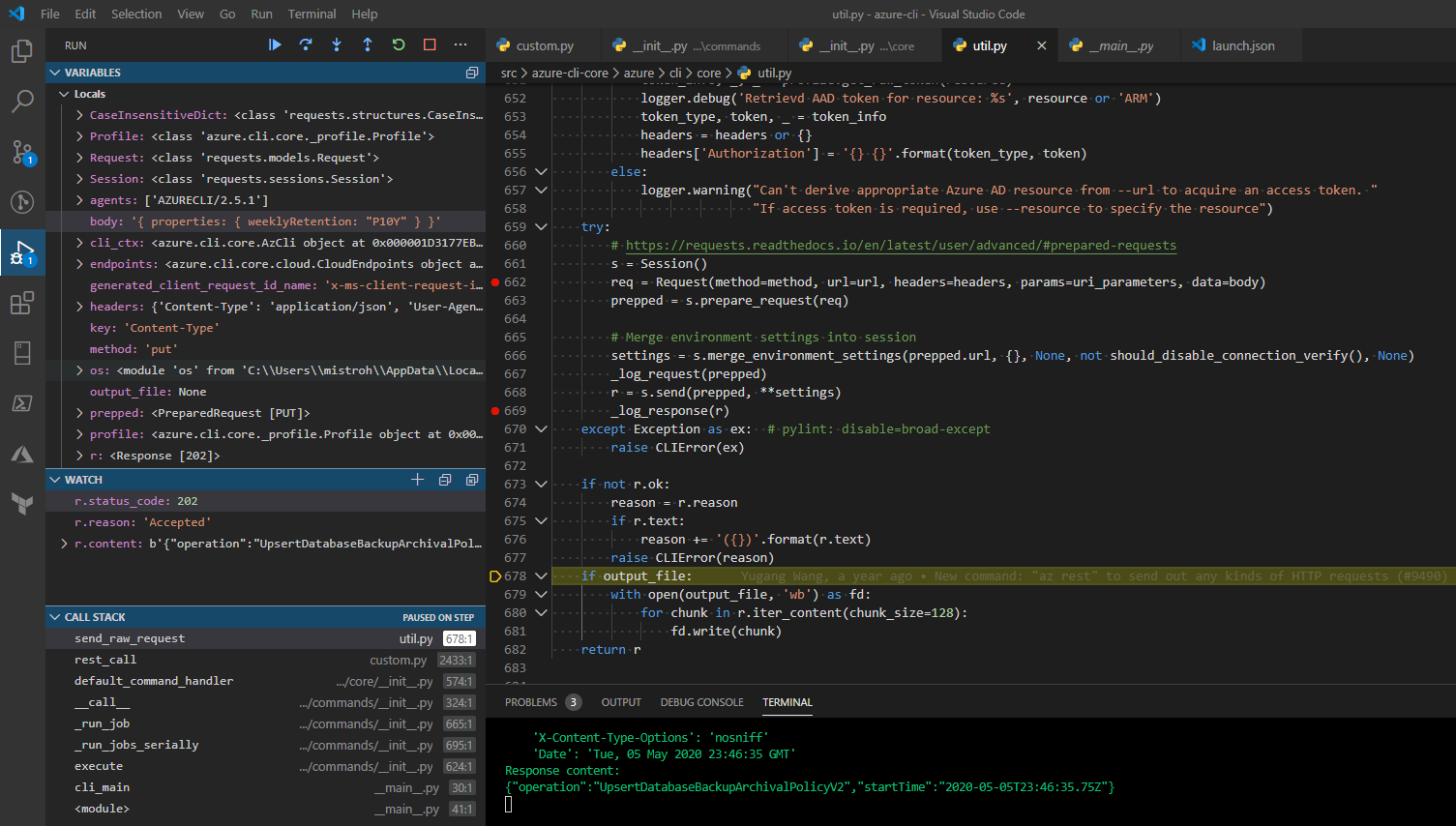The image size is (1456, 826).
Task: Restart the debugging session
Action: (399, 44)
